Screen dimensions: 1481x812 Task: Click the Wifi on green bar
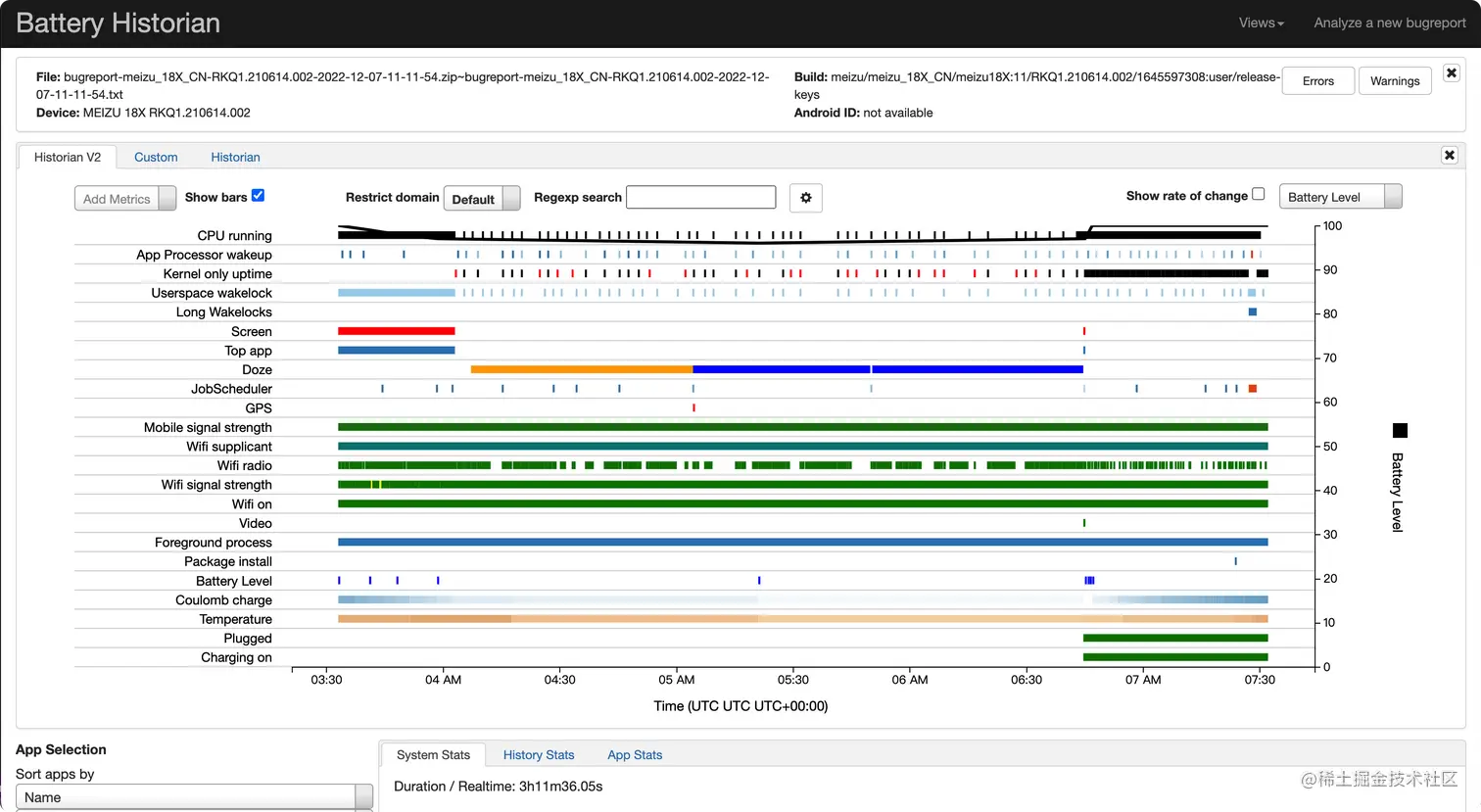pyautogui.click(x=803, y=503)
